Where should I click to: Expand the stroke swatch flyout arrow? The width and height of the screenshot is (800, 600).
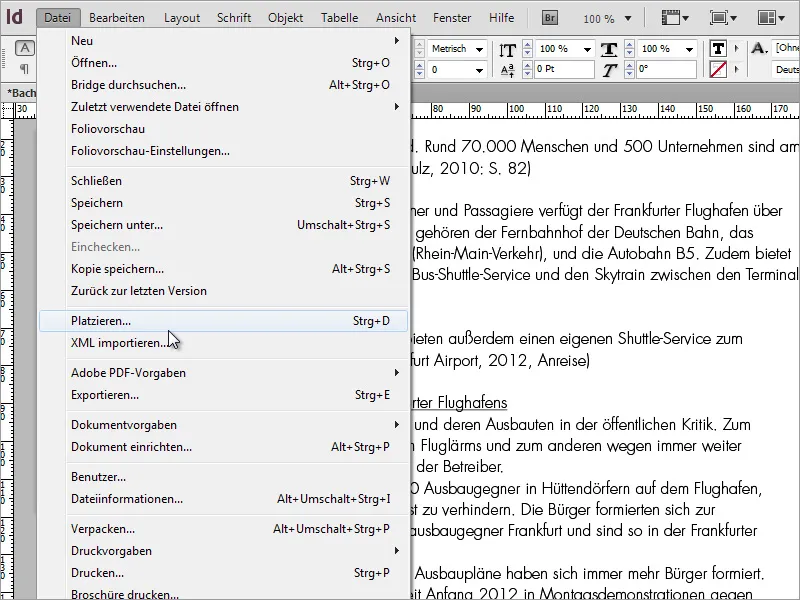pyautogui.click(x=736, y=69)
